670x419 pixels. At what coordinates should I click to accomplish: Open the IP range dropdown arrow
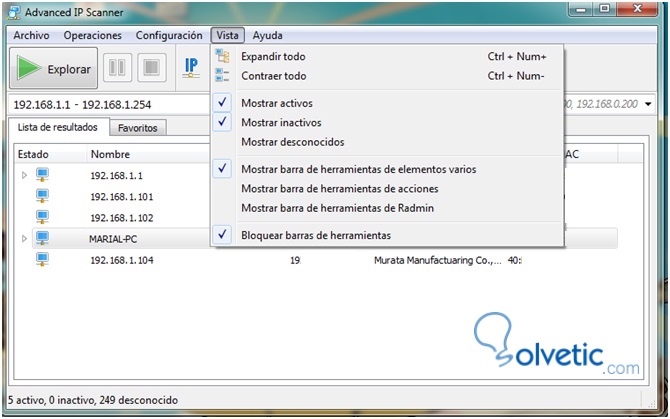click(x=648, y=104)
